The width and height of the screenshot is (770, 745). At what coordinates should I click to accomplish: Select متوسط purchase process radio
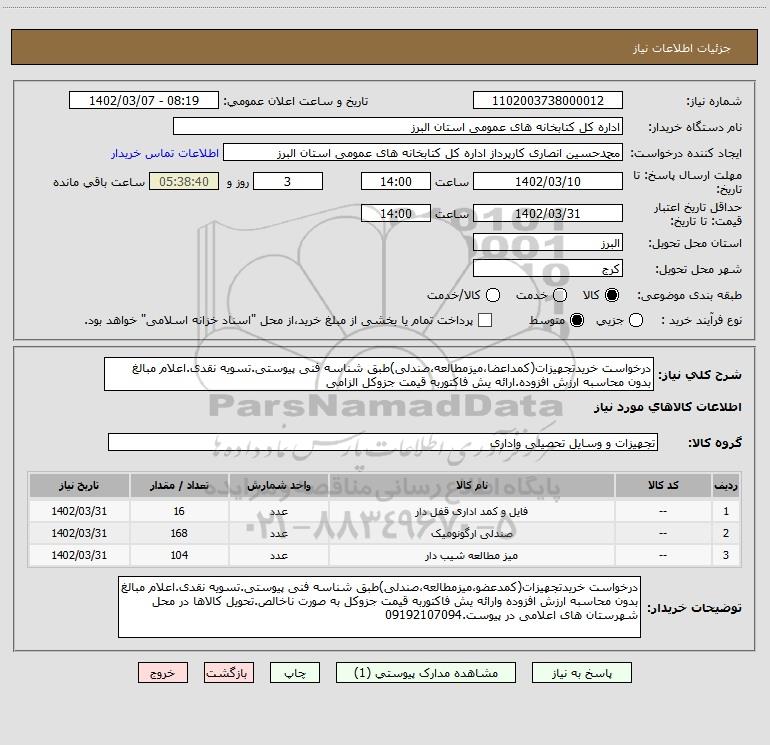tap(577, 320)
